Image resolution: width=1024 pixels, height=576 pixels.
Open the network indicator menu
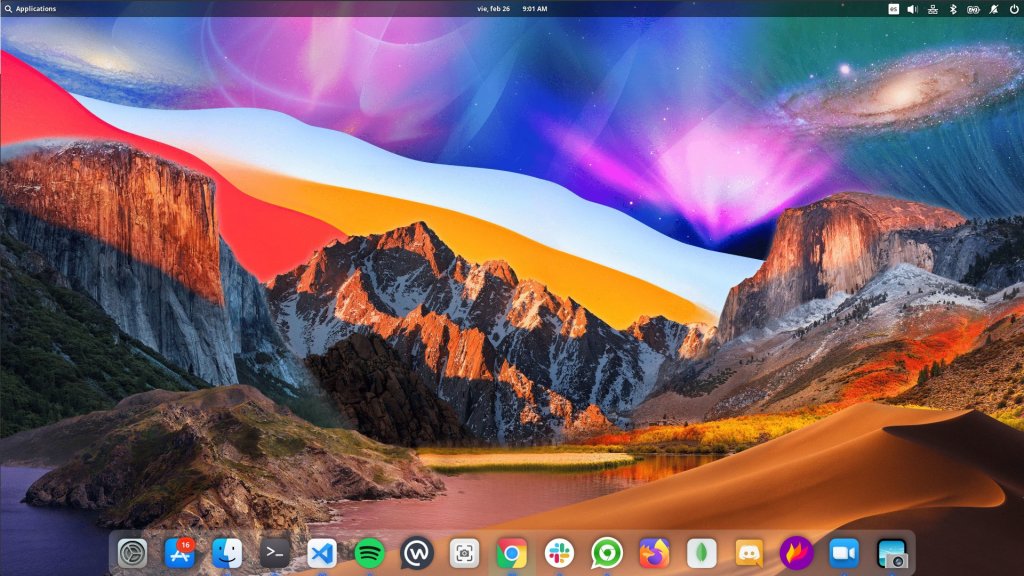tap(933, 8)
